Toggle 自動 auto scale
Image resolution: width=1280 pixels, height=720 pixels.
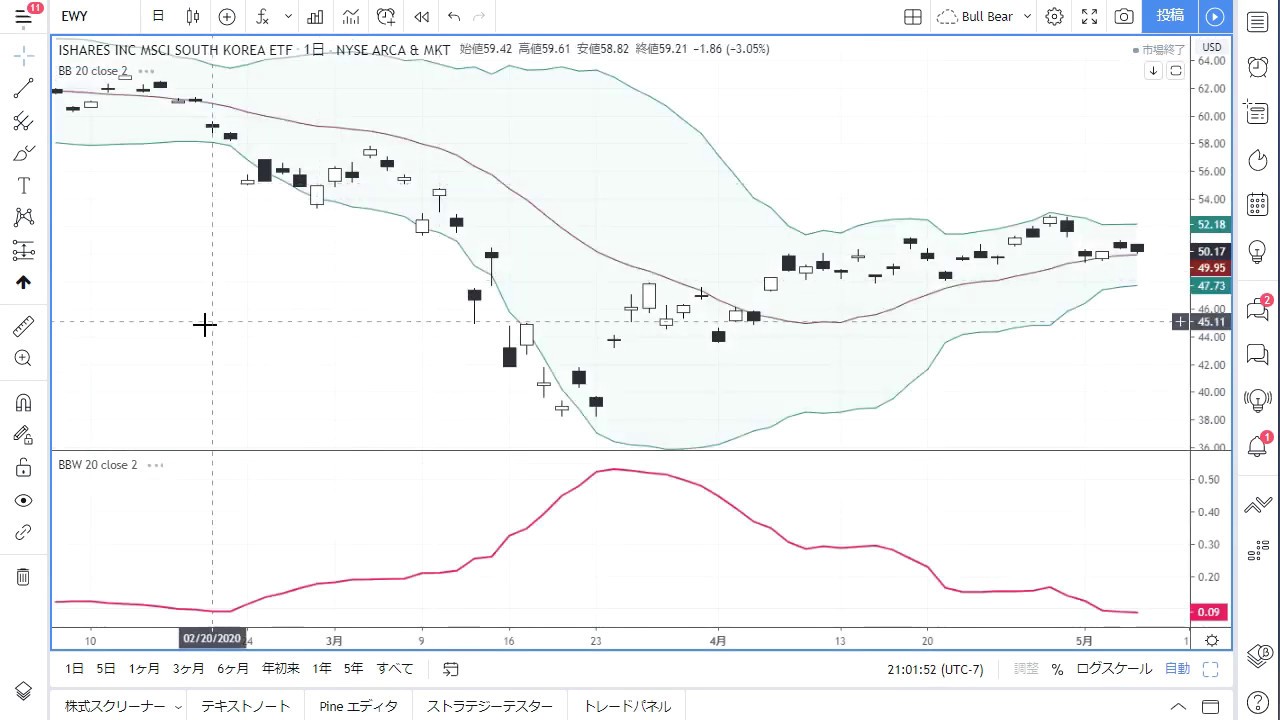tap(1178, 669)
